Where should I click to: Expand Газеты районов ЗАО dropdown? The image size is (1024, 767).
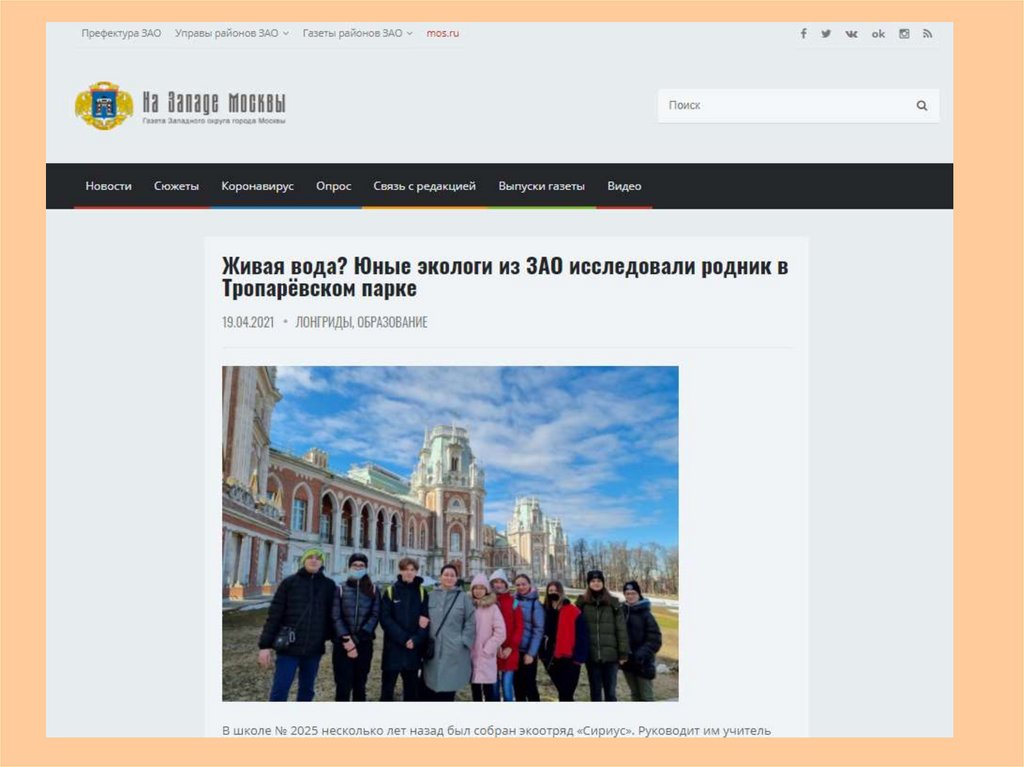[x=357, y=33]
